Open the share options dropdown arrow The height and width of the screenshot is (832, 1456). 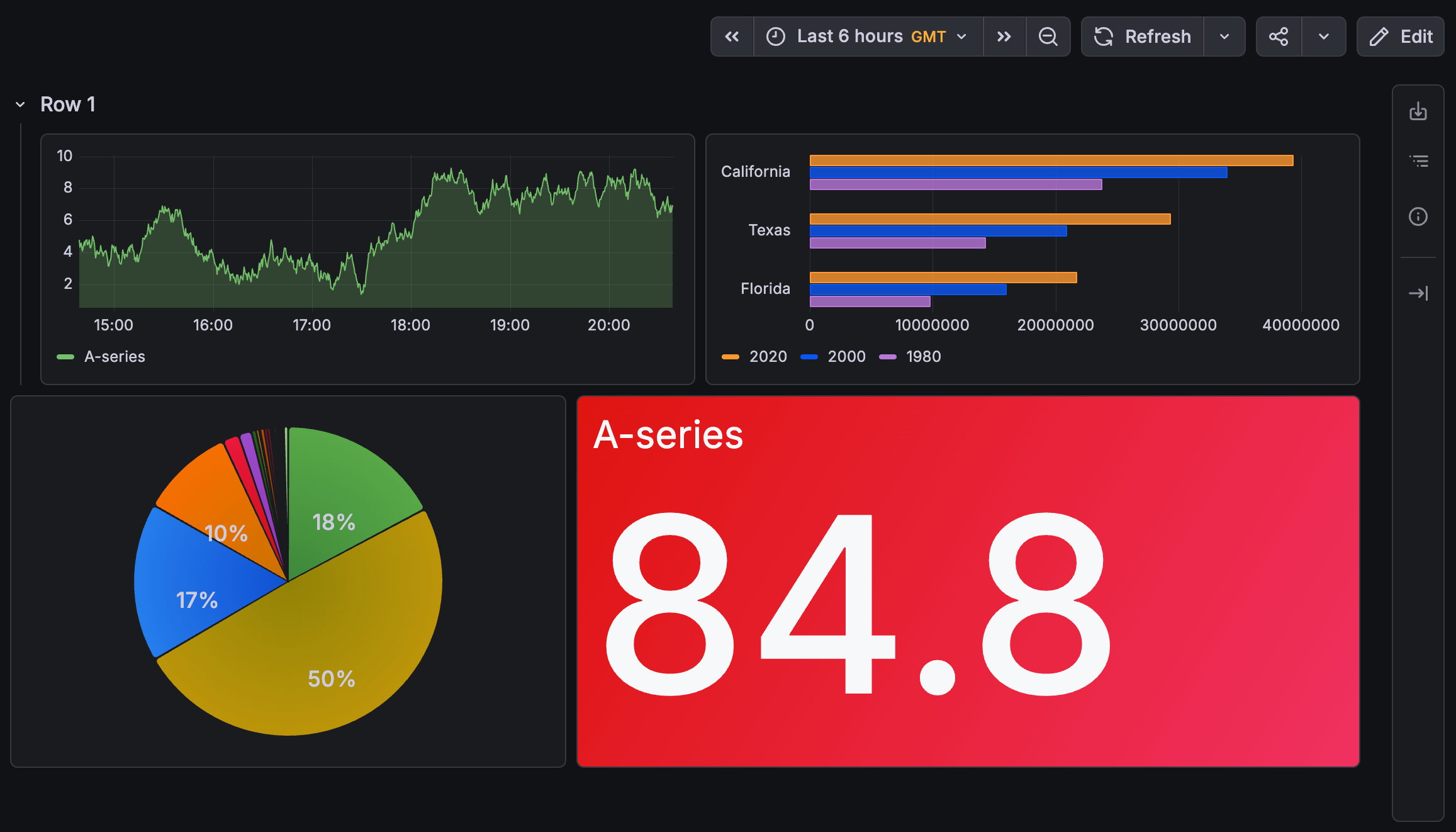click(x=1324, y=37)
